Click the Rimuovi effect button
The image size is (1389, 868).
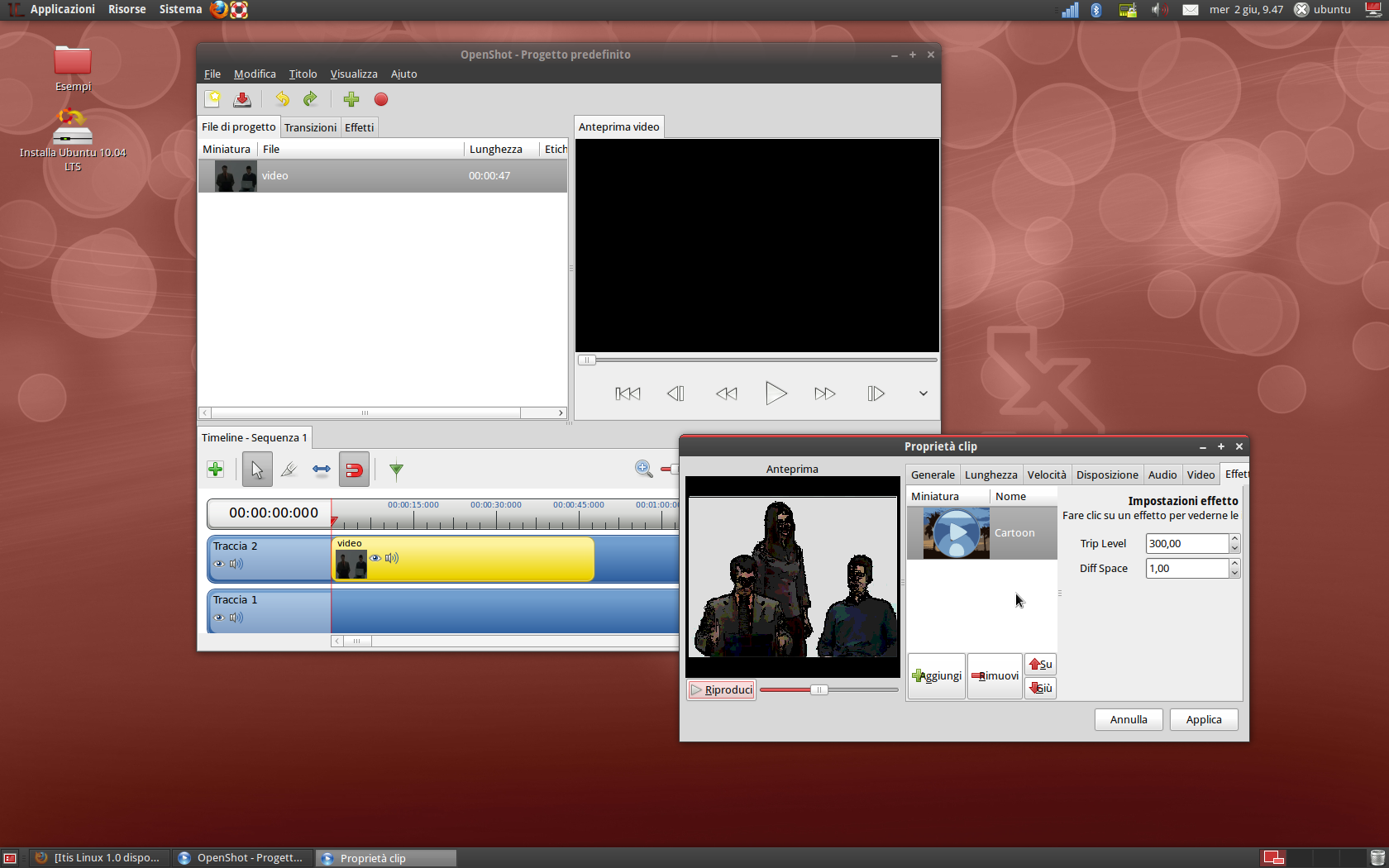pyautogui.click(x=995, y=676)
